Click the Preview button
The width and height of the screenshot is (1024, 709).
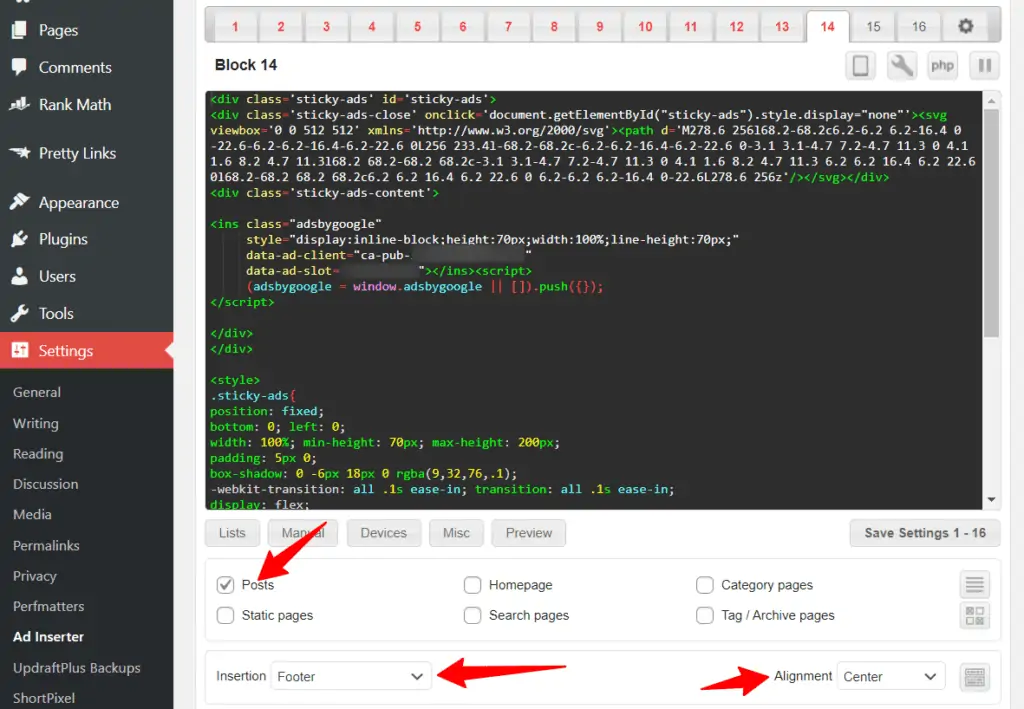(x=528, y=533)
